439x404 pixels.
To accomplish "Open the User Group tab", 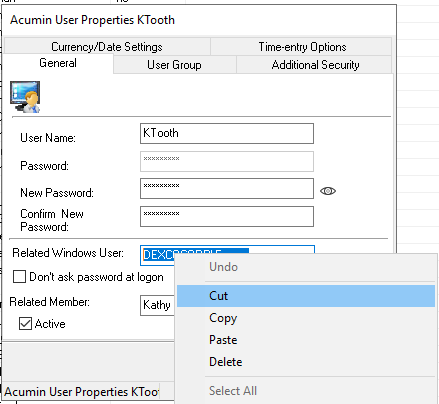I will click(x=174, y=65).
